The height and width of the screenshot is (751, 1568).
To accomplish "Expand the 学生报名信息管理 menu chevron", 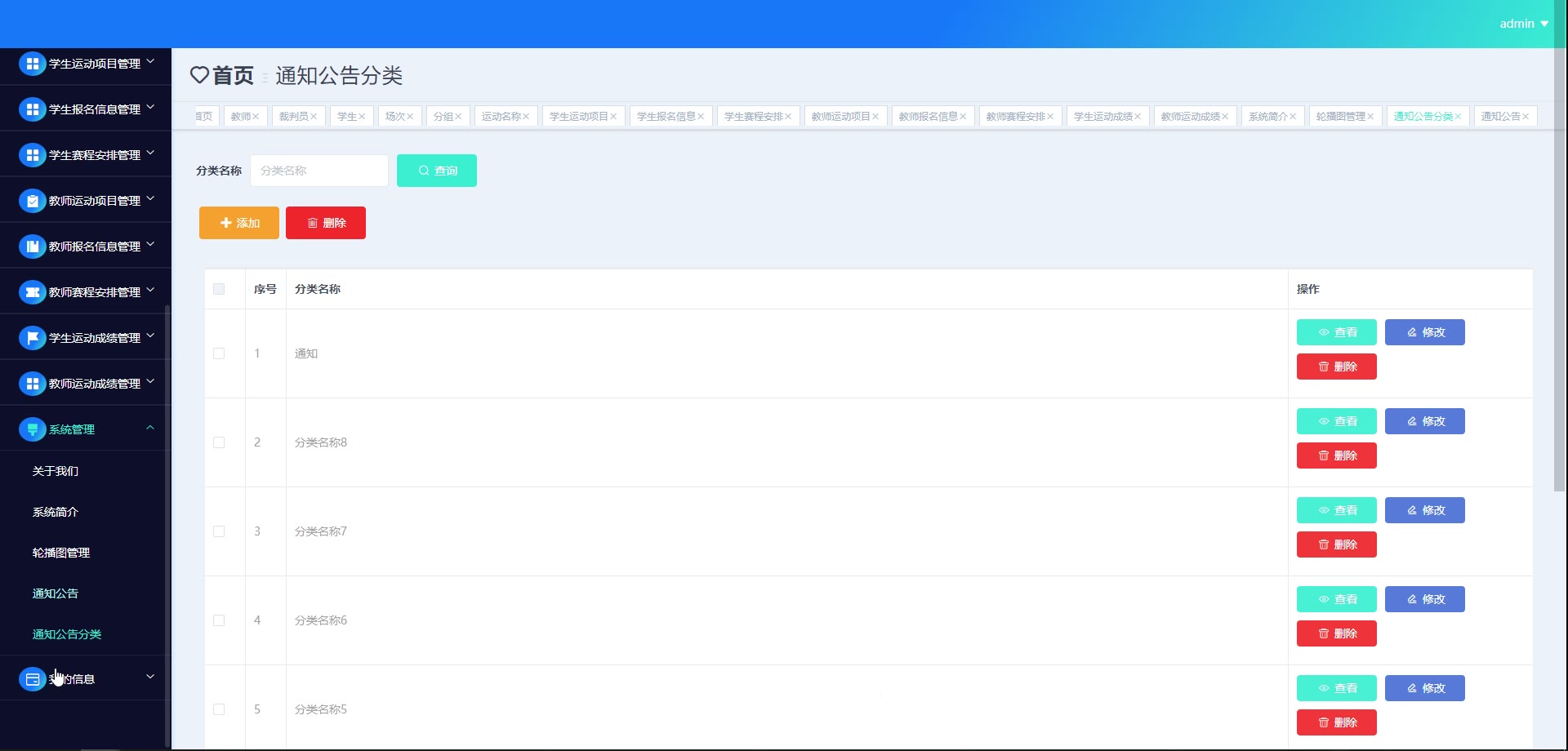I will pyautogui.click(x=150, y=107).
